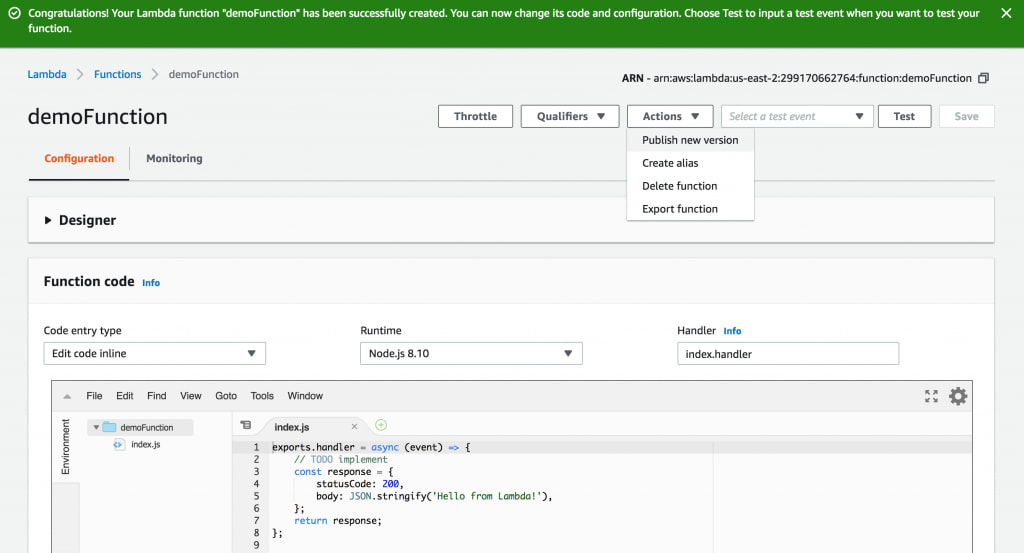Close the Actions dropdown menu
1024x553 pixels.
(x=670, y=116)
